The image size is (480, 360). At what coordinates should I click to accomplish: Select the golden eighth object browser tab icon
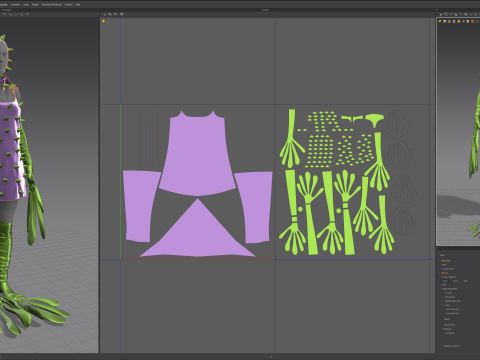pyautogui.click(x=472, y=21)
